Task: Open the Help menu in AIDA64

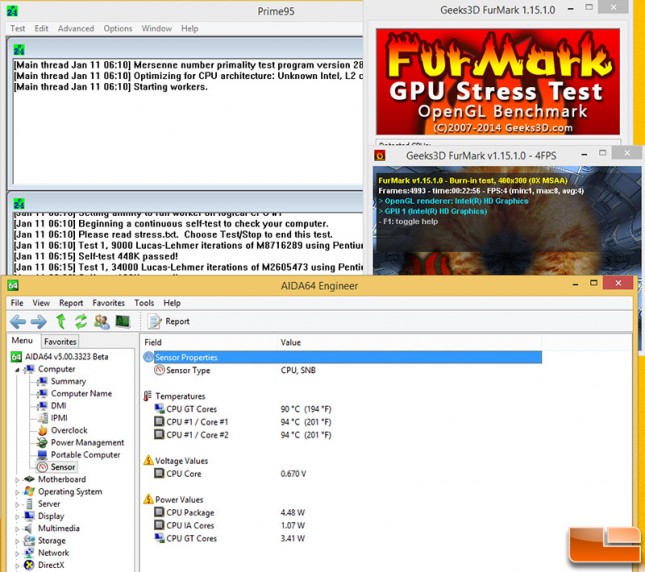Action: pyautogui.click(x=172, y=303)
